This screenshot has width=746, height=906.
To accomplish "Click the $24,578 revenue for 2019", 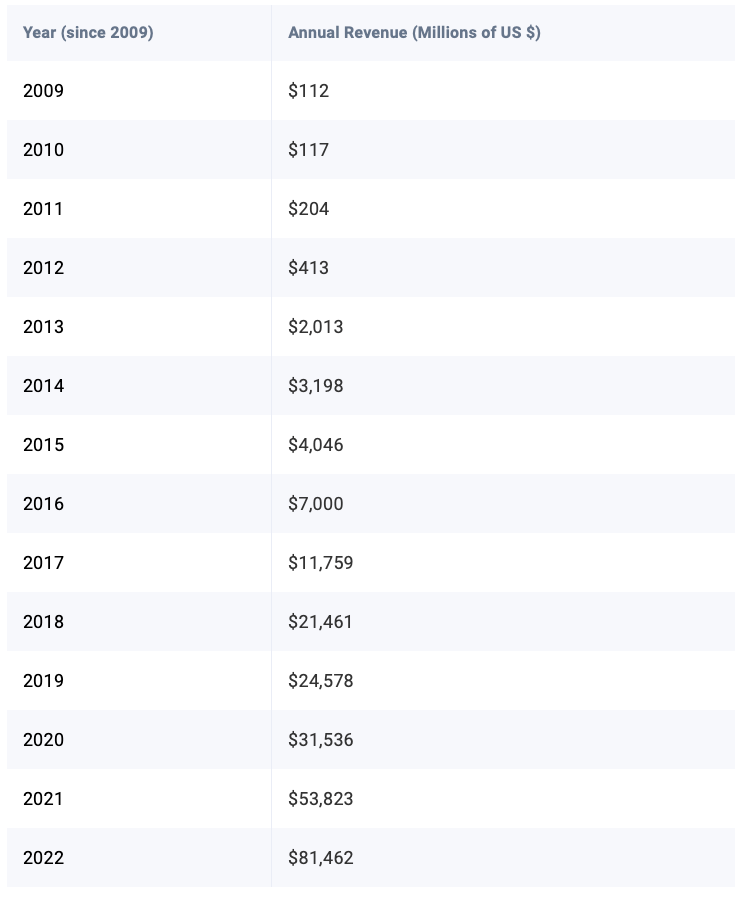I will (321, 680).
